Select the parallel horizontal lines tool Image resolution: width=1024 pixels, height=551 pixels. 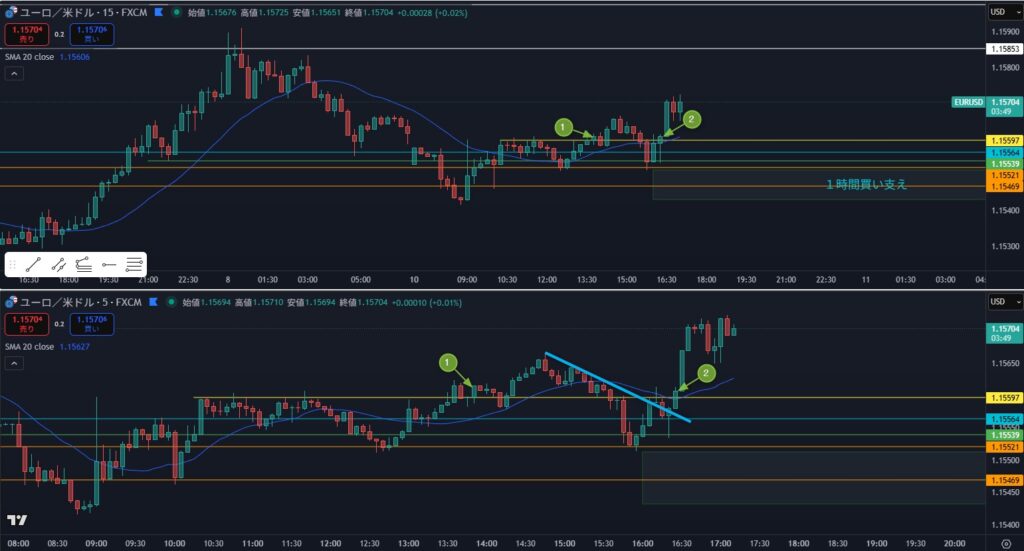135,265
